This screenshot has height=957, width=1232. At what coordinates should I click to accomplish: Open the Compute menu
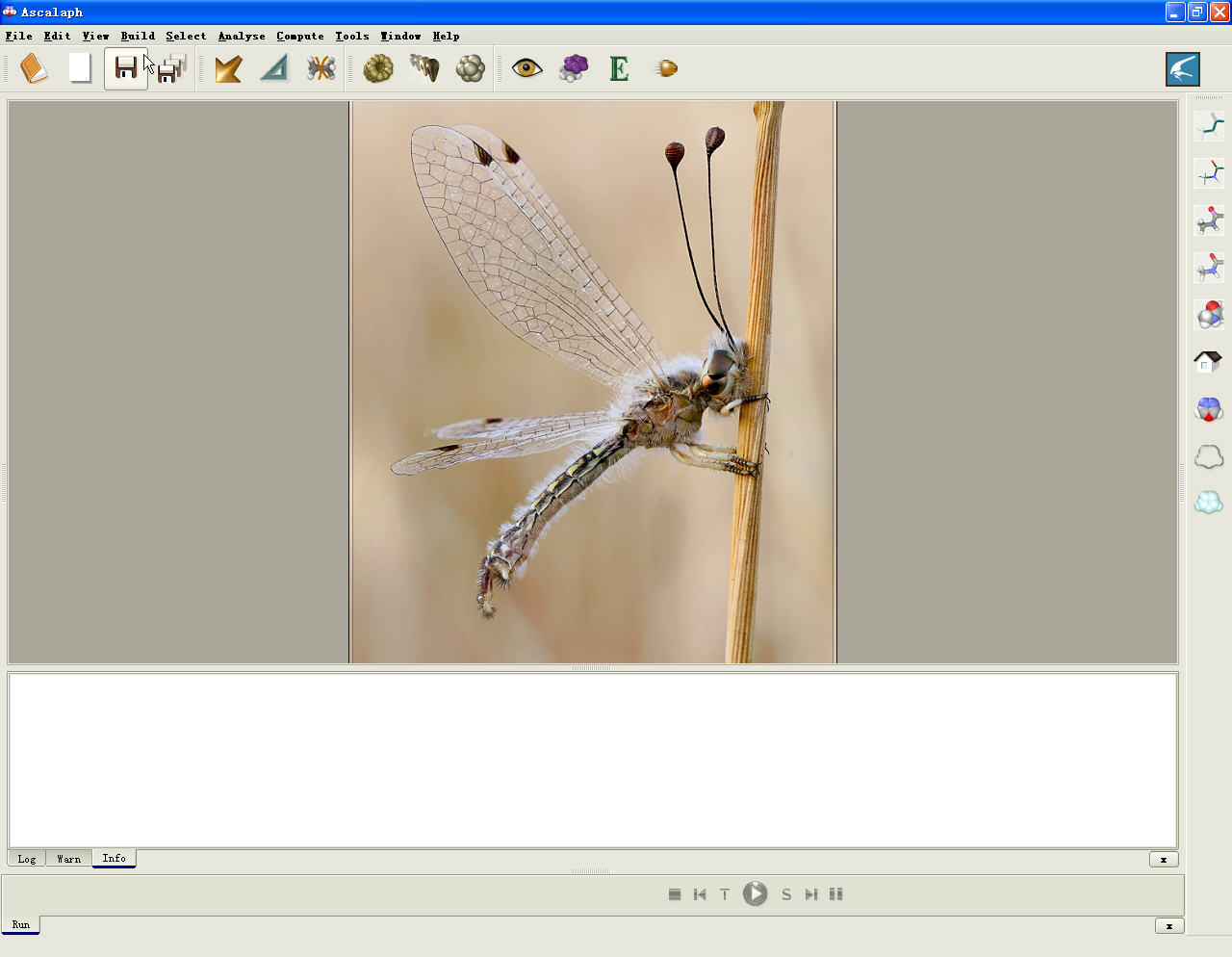pos(300,36)
